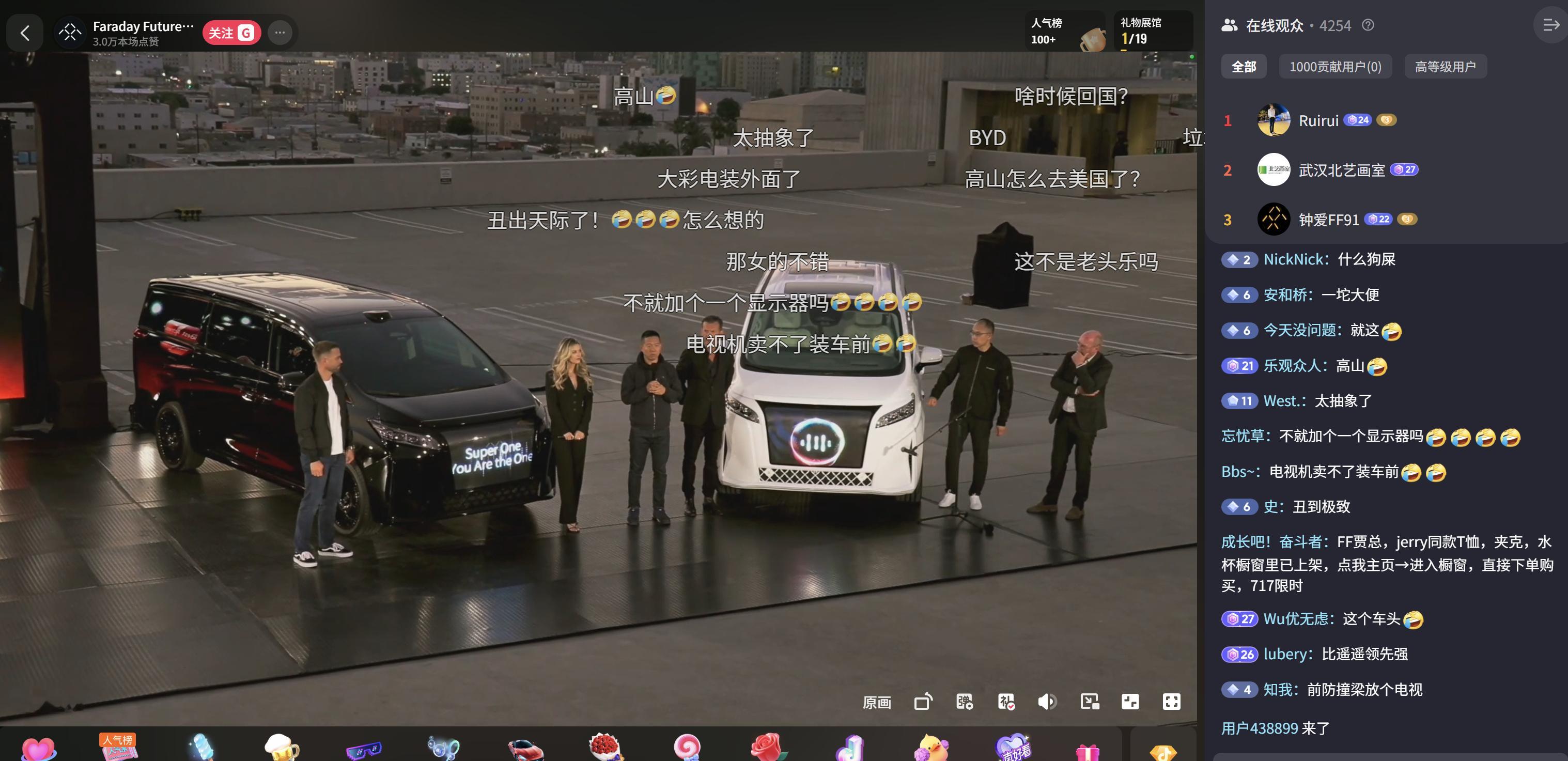
Task: Select the 全部 audience tab
Action: 1244,66
